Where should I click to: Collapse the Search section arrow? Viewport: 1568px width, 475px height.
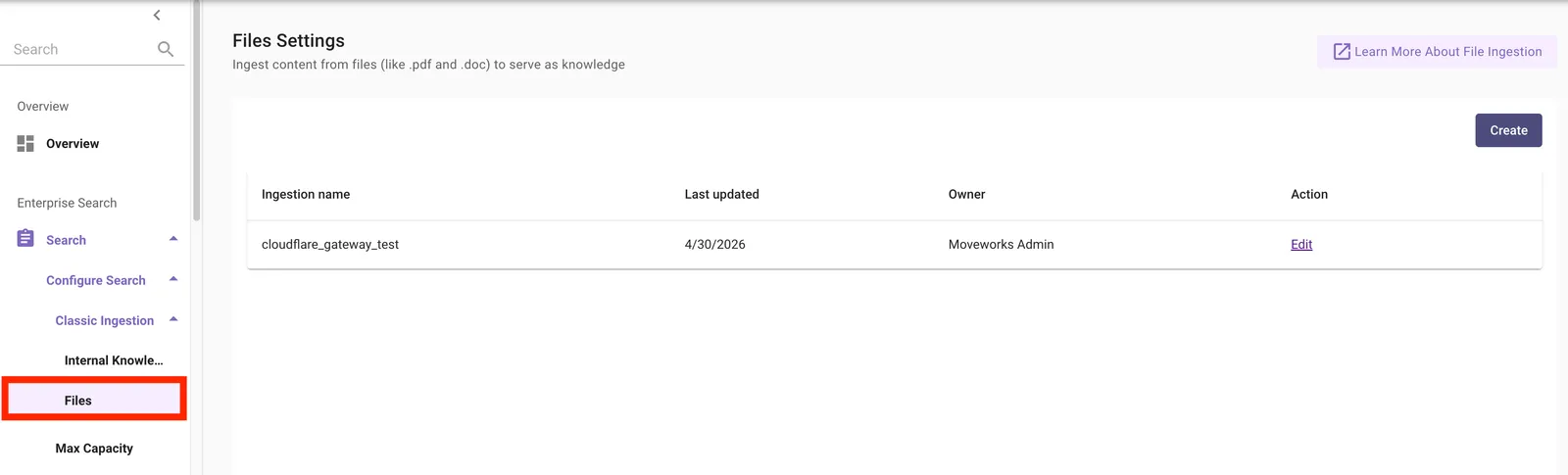point(173,239)
